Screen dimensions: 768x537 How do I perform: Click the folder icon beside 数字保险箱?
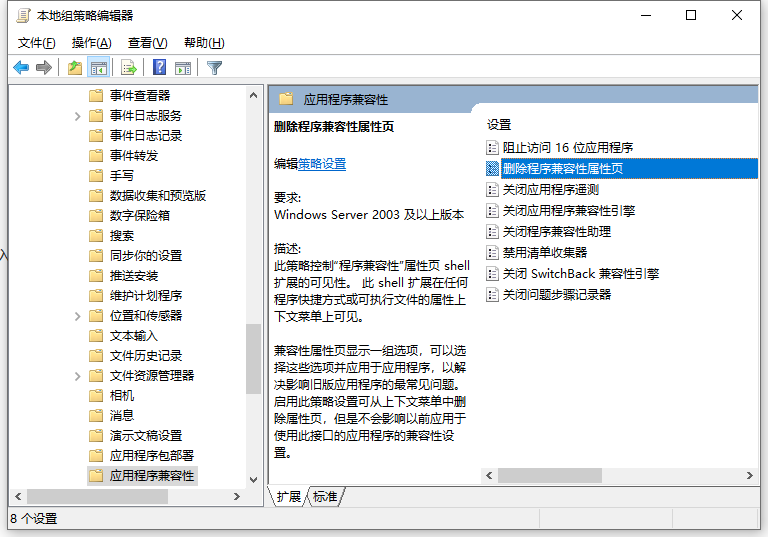point(96,216)
